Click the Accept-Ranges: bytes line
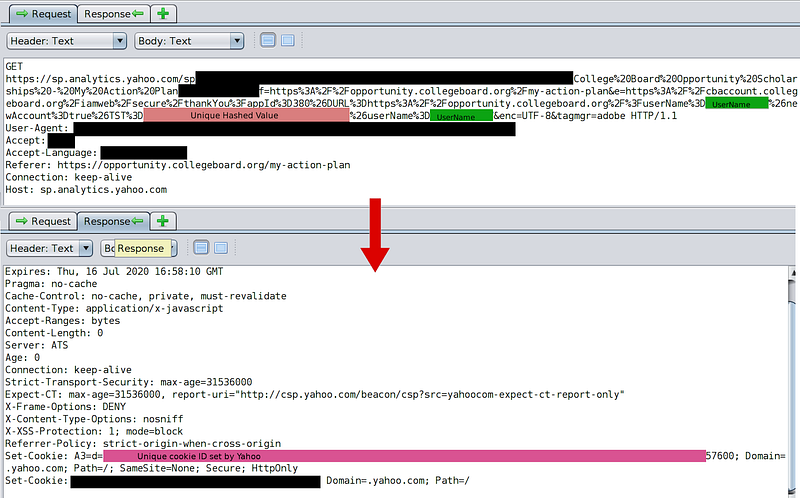The width and height of the screenshot is (800, 498). (62, 320)
